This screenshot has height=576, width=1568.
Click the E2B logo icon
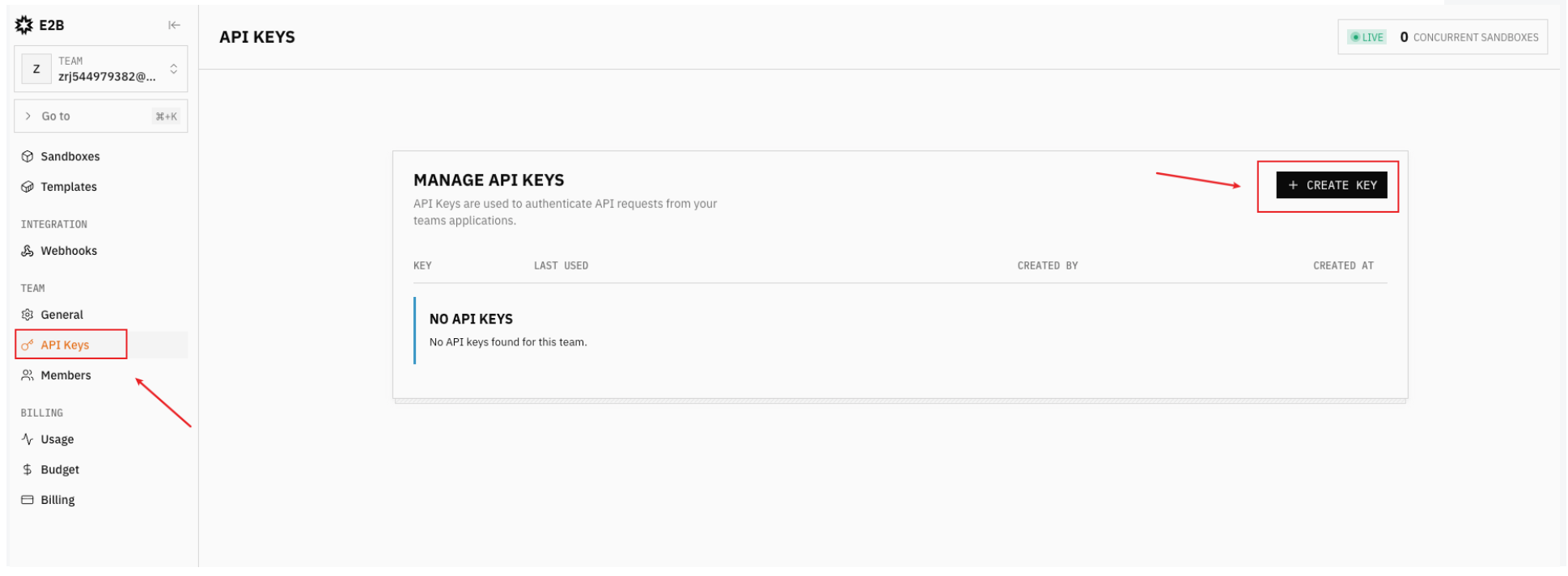tap(24, 25)
